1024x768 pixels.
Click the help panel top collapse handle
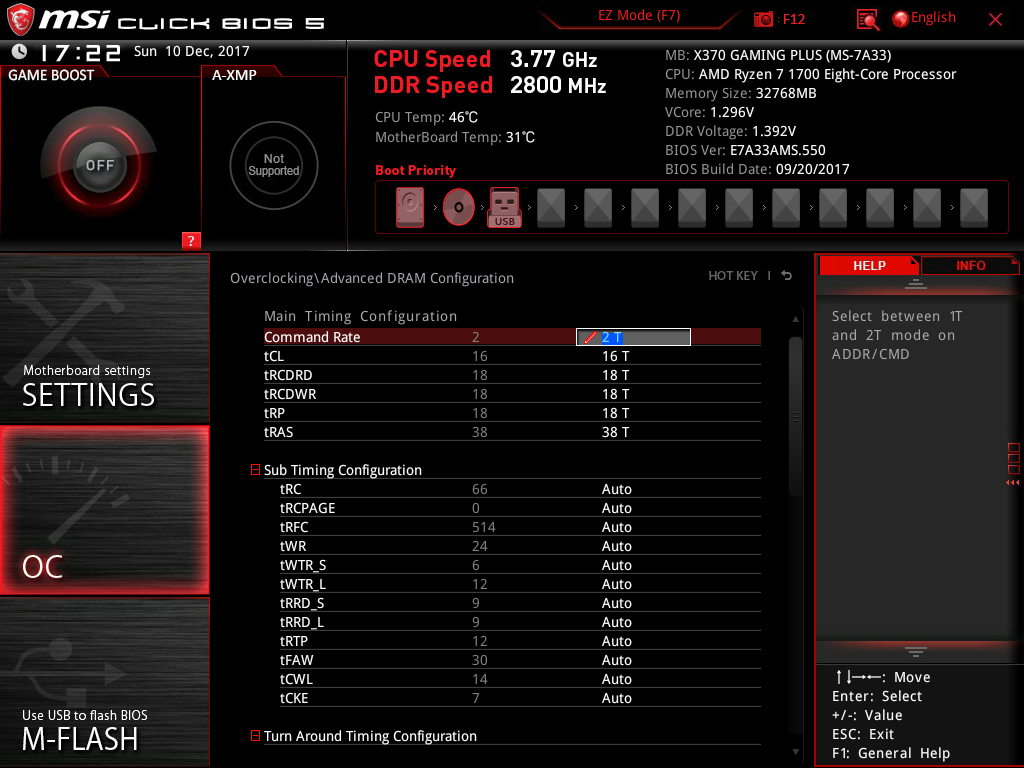pos(916,283)
